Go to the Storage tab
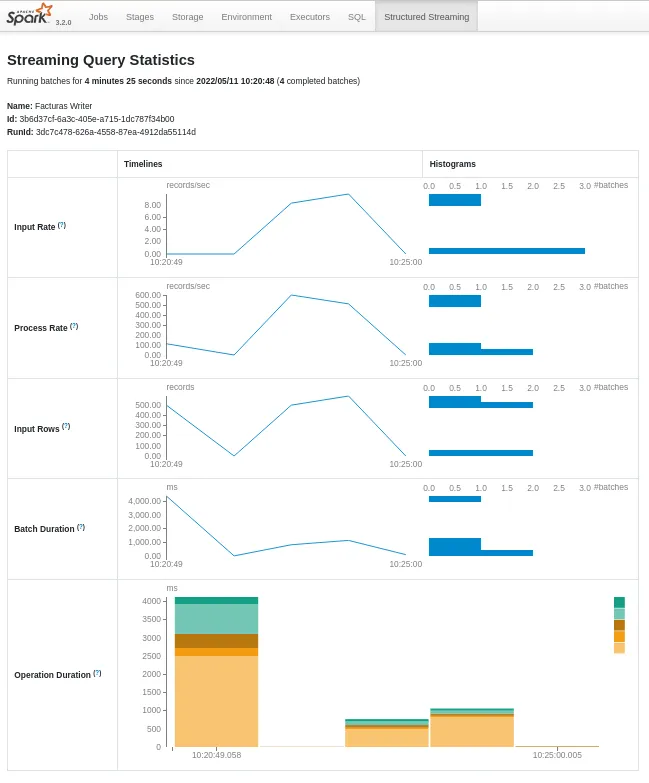 (187, 17)
